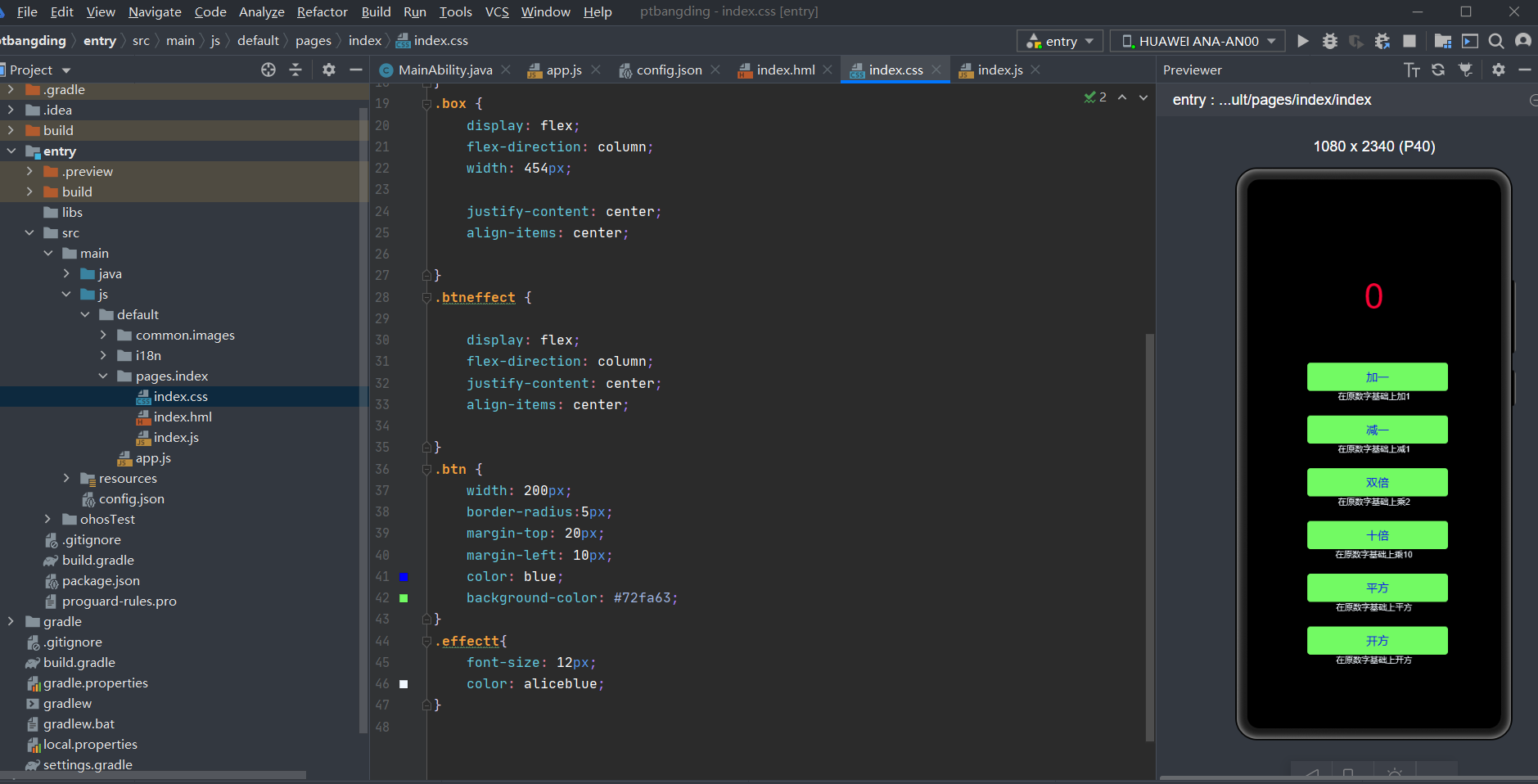Click the attach debugger icon
Image resolution: width=1538 pixels, height=784 pixels.
(1382, 41)
